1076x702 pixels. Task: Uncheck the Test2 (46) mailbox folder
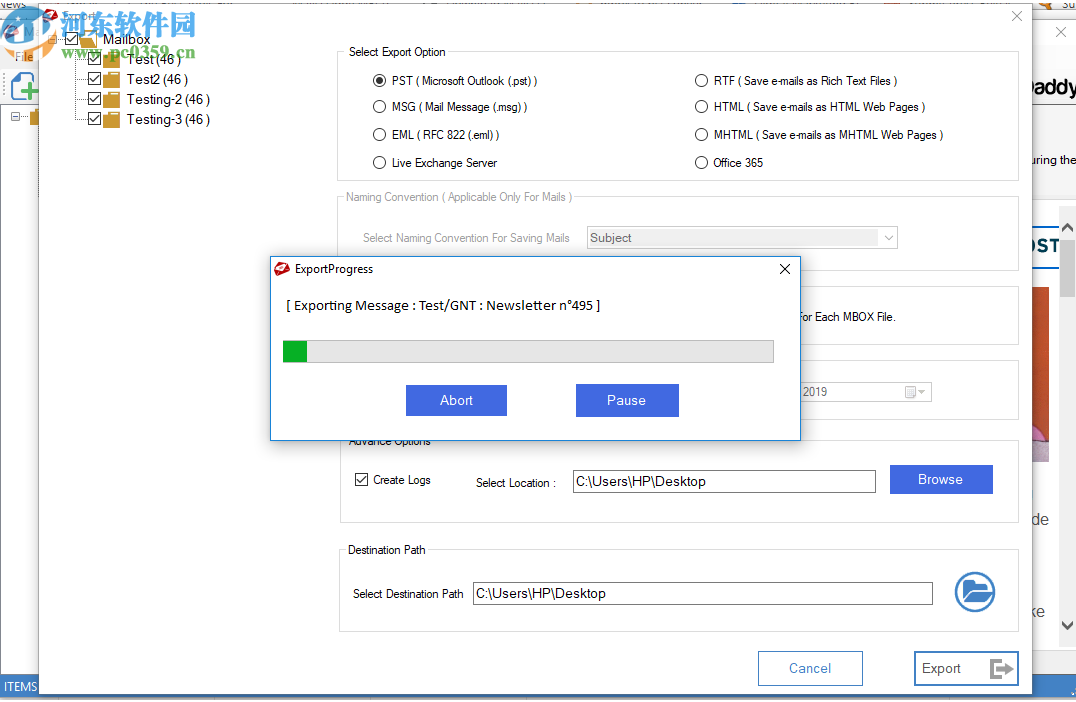click(x=92, y=79)
